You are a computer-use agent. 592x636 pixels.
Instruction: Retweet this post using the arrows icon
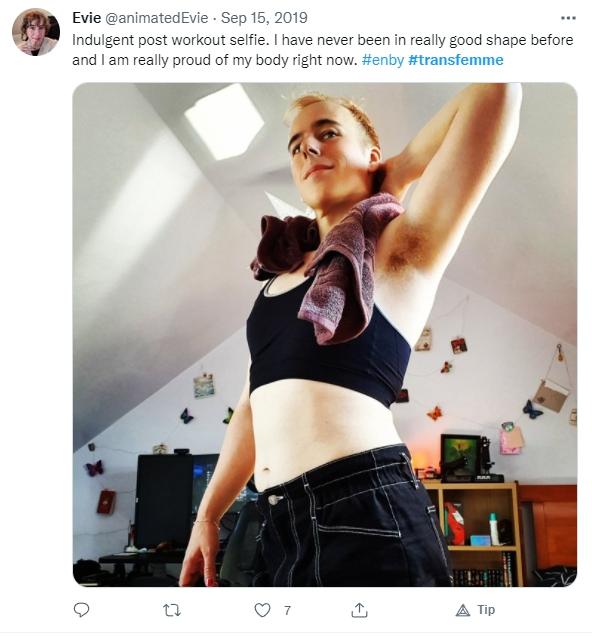point(172,610)
